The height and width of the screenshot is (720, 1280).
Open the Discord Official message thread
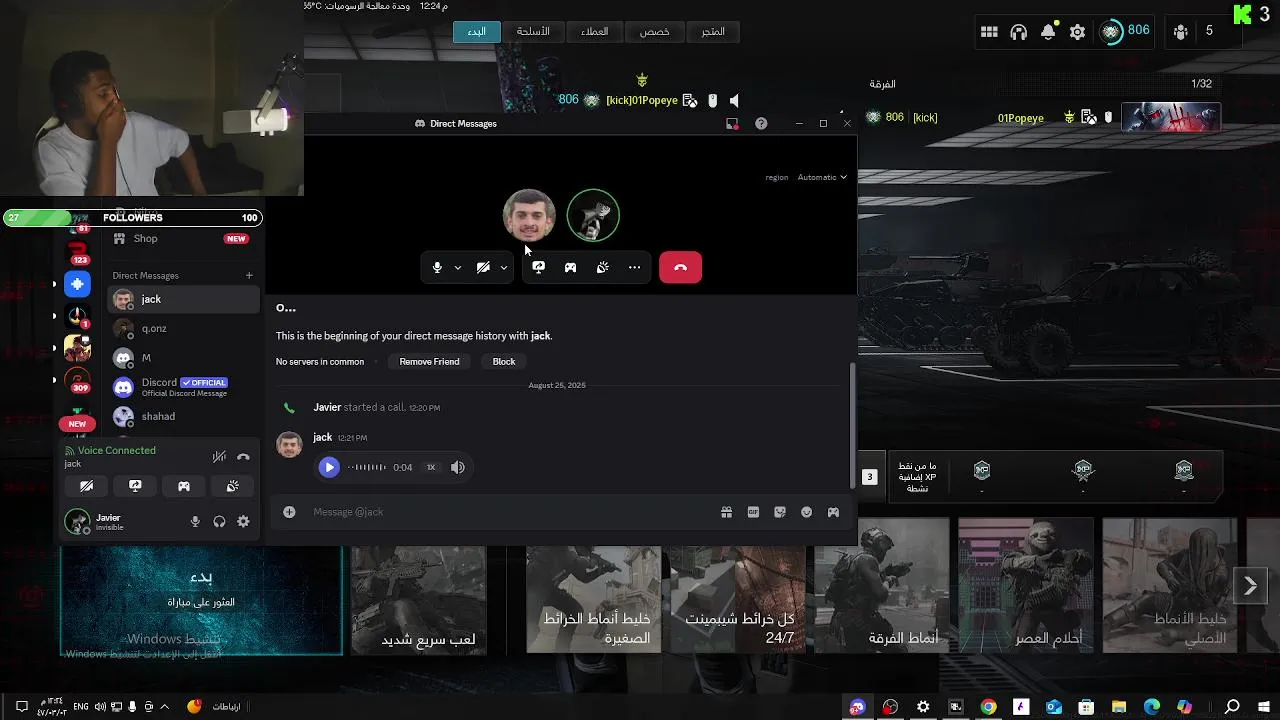click(182, 387)
